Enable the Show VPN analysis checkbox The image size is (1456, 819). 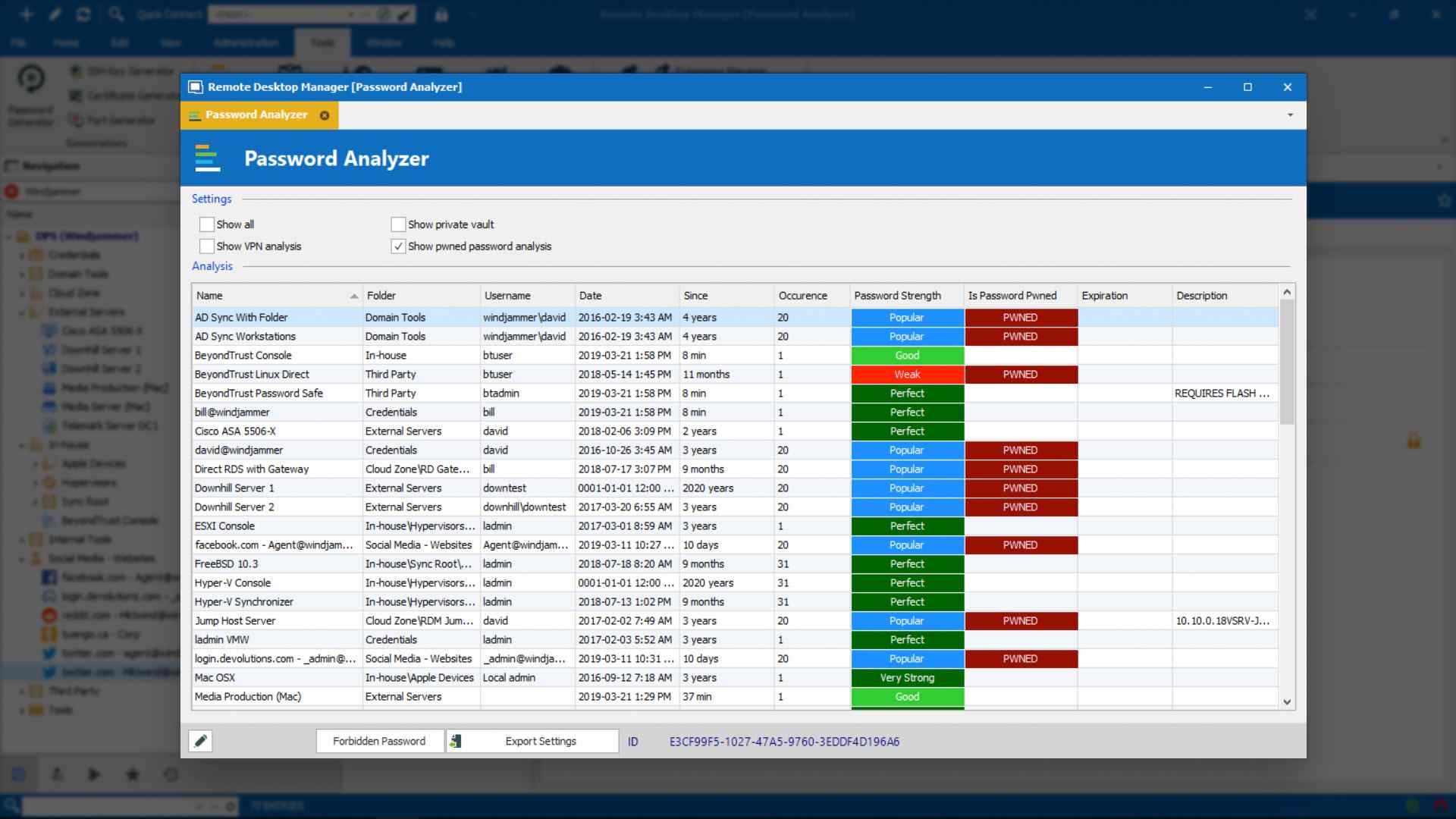(x=207, y=246)
